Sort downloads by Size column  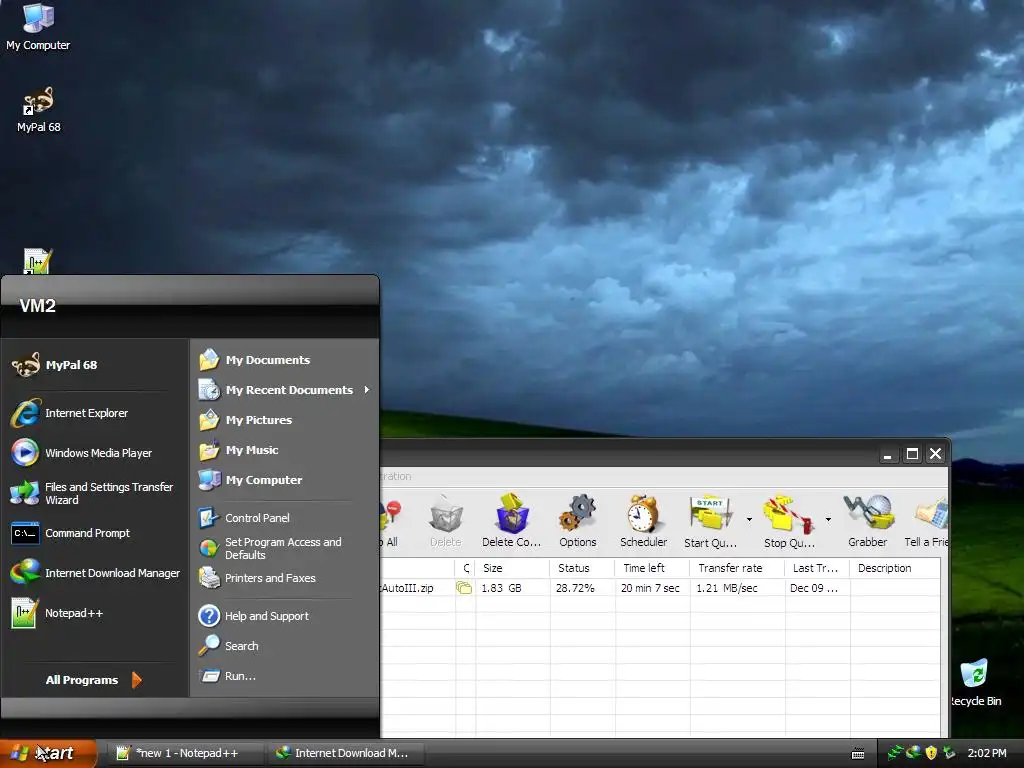coord(513,568)
